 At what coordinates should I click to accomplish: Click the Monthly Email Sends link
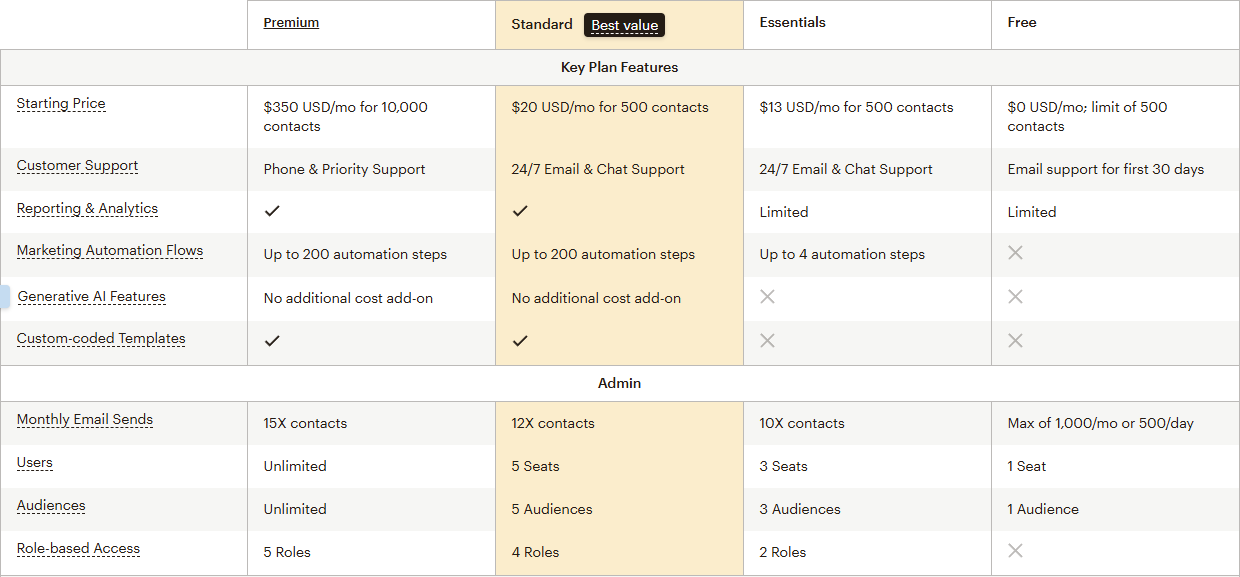click(84, 419)
